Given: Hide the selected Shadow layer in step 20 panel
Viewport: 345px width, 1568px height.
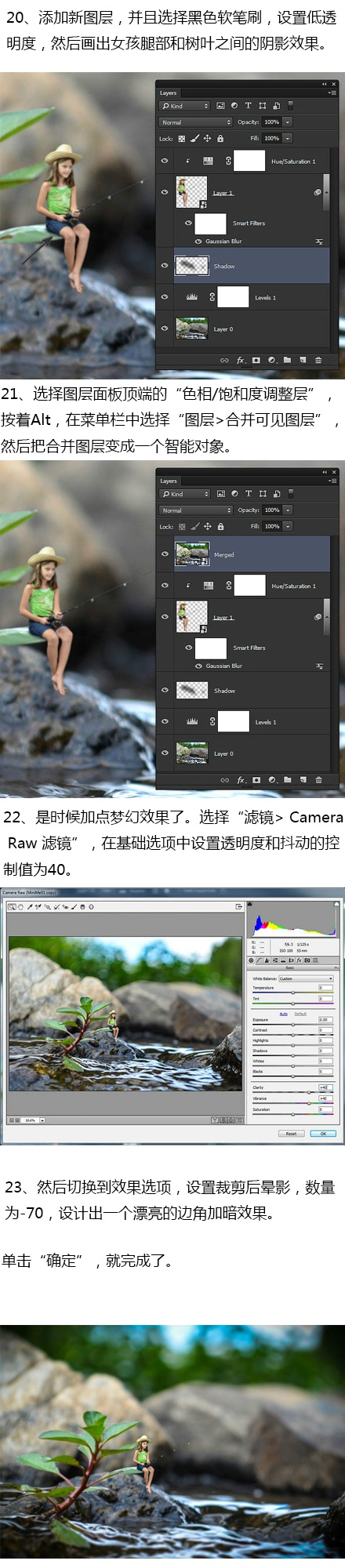Looking at the screenshot, I should pyautogui.click(x=165, y=266).
